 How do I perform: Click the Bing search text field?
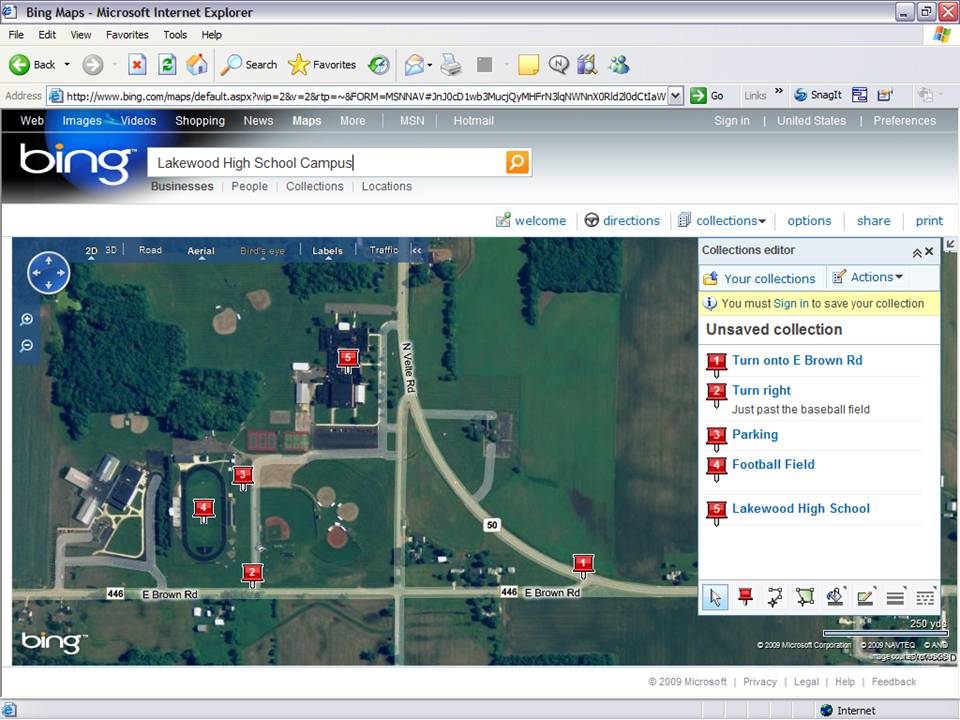click(327, 162)
